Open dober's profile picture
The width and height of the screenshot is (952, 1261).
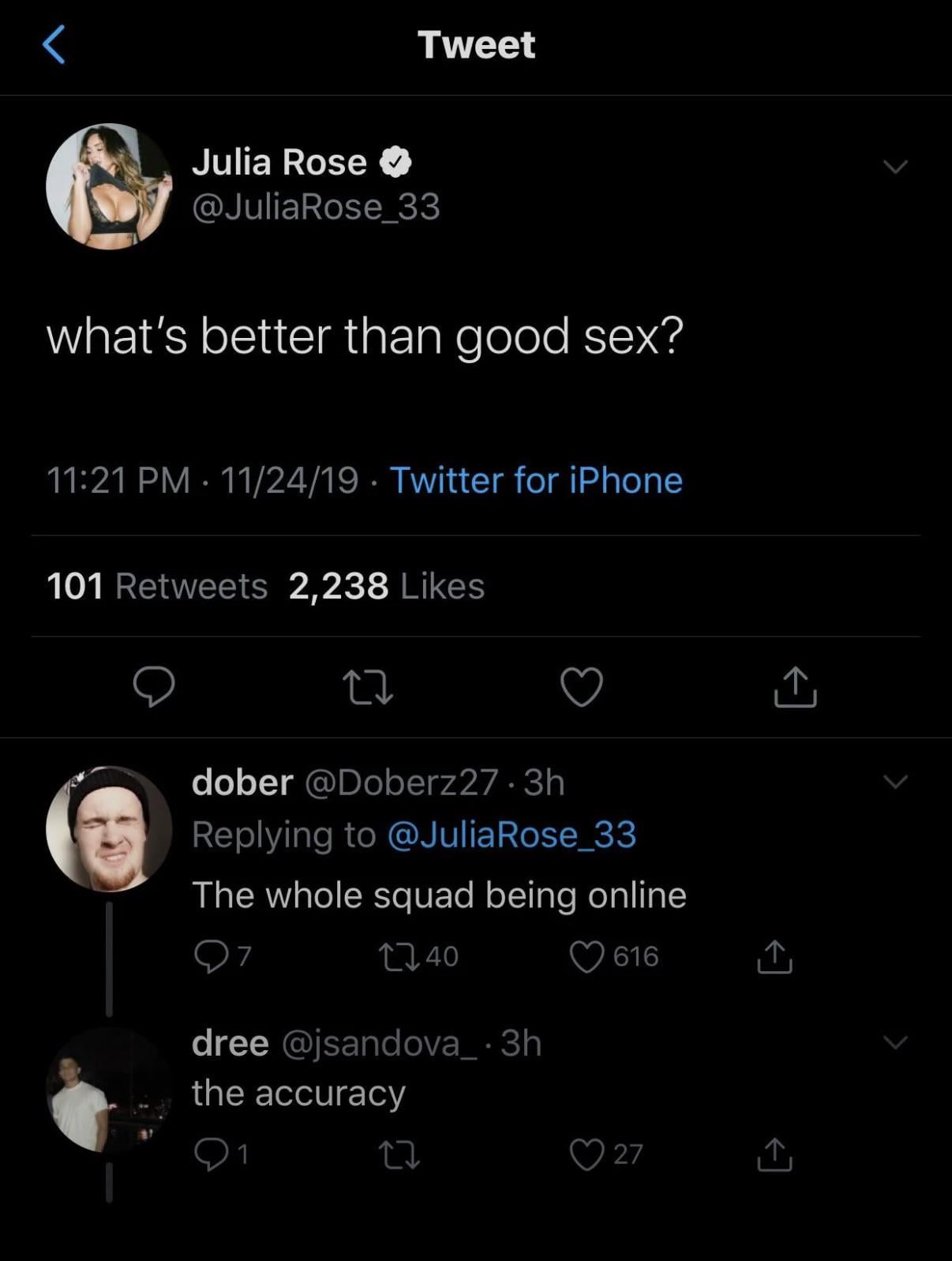click(109, 828)
